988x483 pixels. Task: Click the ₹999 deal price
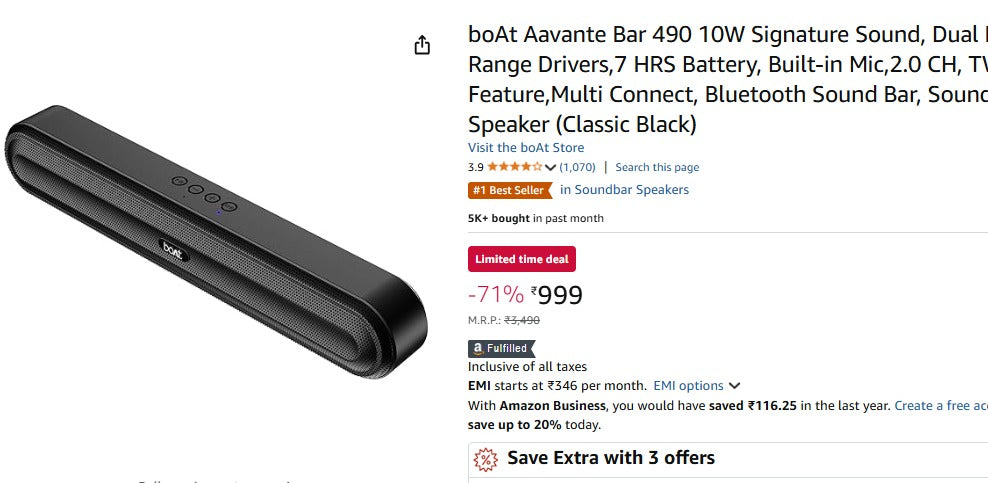pos(557,295)
